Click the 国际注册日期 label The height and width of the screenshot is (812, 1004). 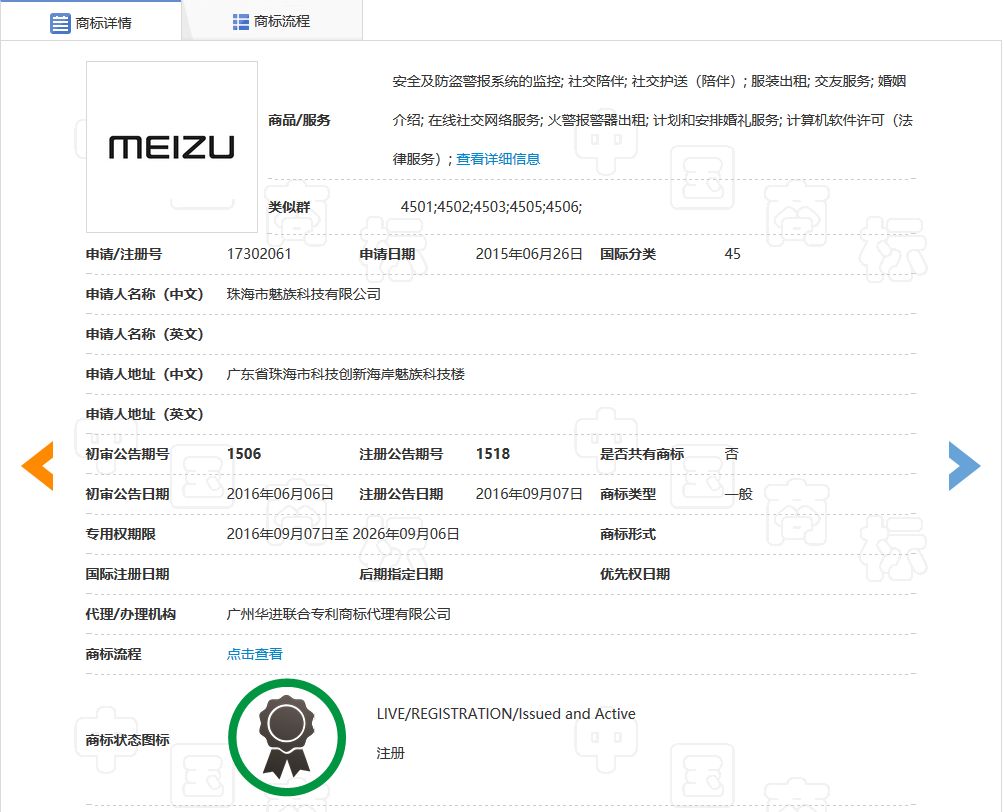tap(127, 574)
